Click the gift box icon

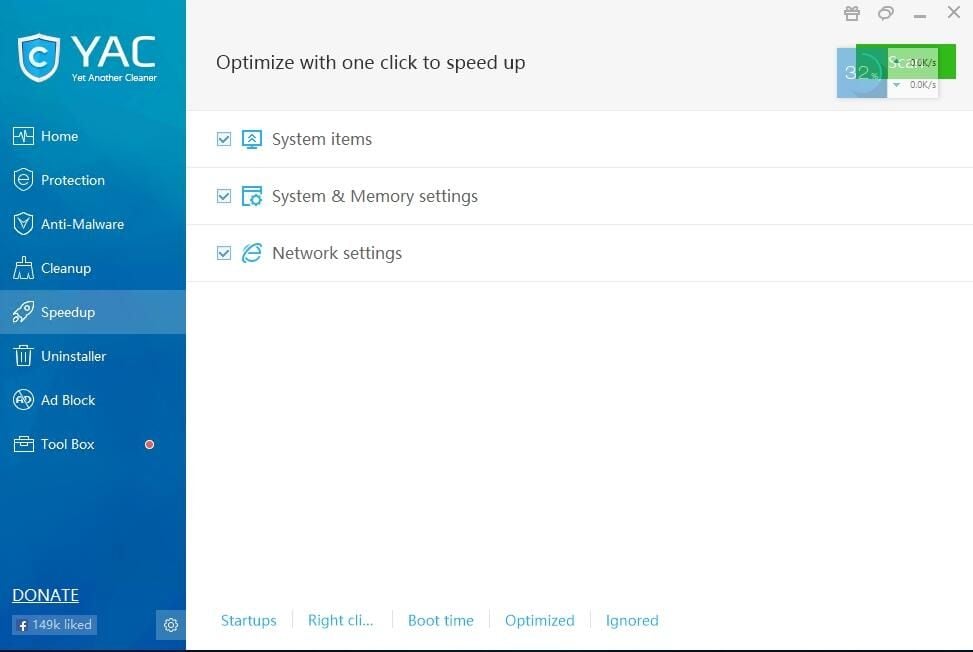tap(852, 13)
